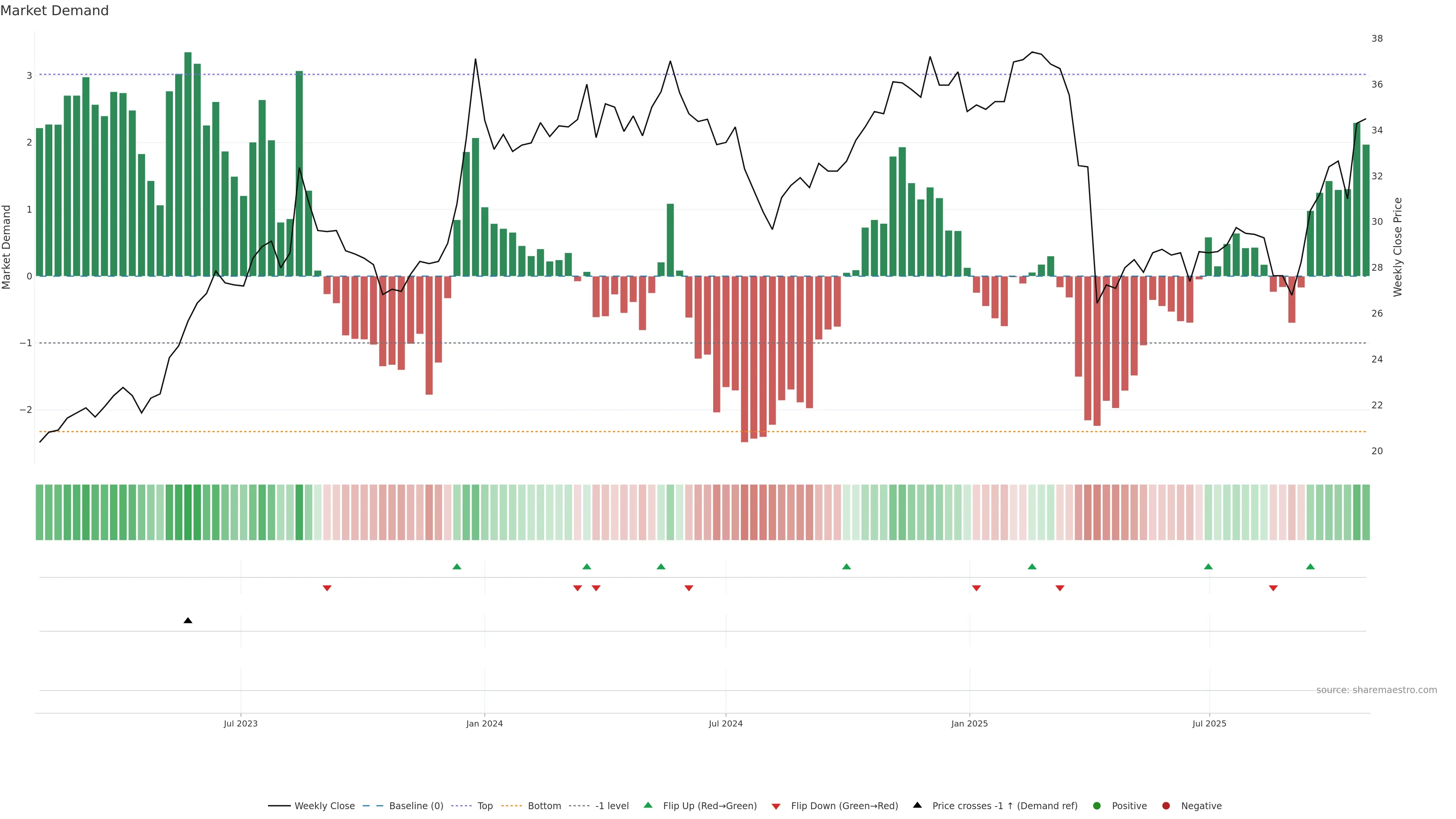The image size is (1456, 819).
Task: Hide the Bottom line via the legend
Action: (544, 806)
